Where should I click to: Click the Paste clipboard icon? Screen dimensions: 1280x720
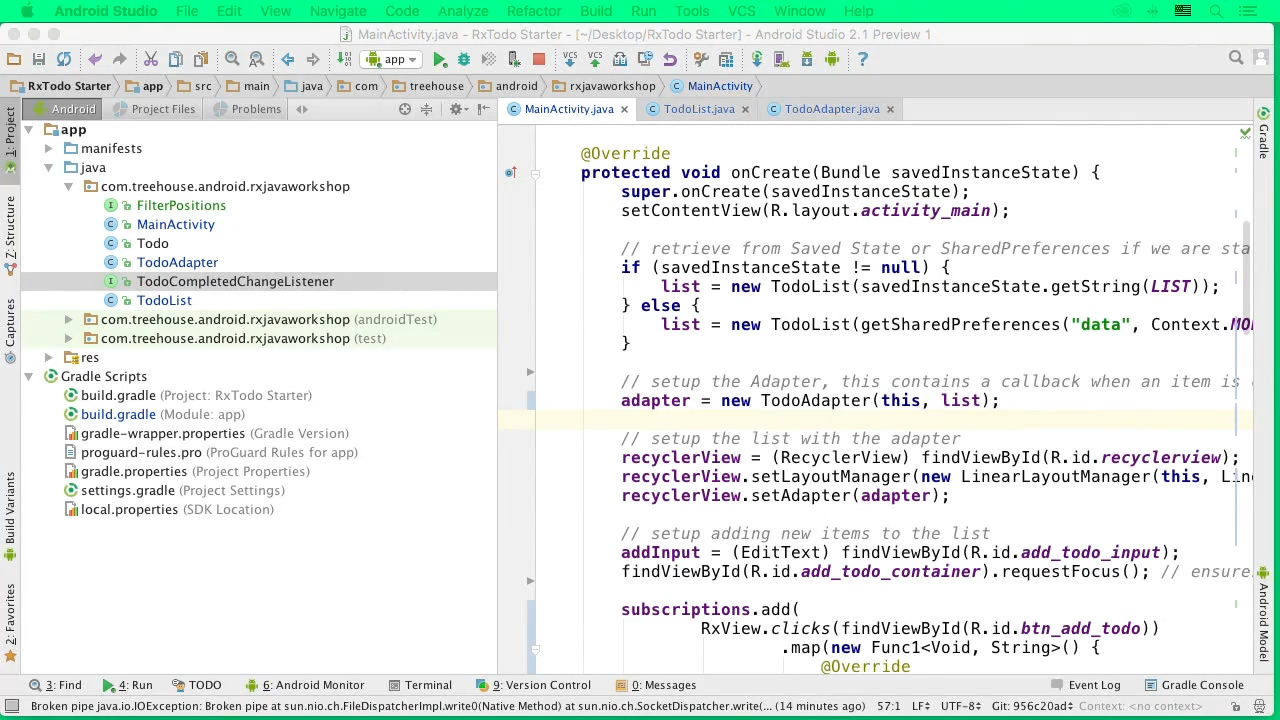click(201, 59)
